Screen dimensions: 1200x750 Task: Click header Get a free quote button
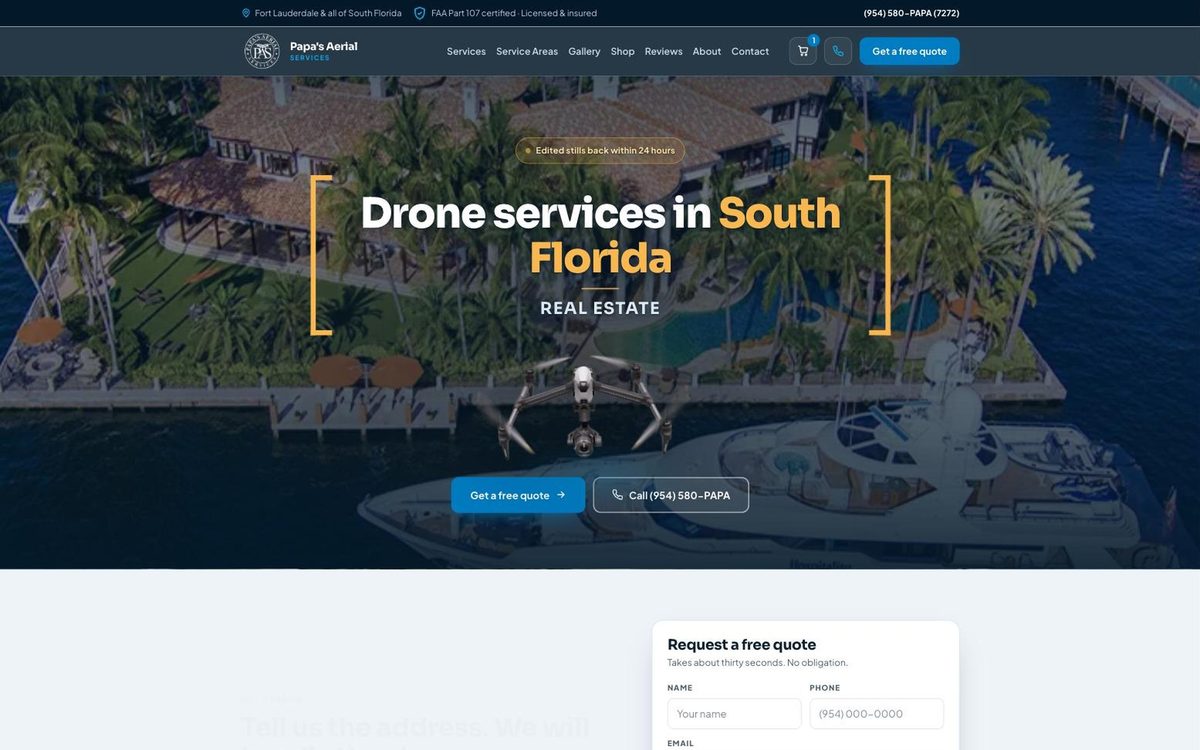(909, 51)
